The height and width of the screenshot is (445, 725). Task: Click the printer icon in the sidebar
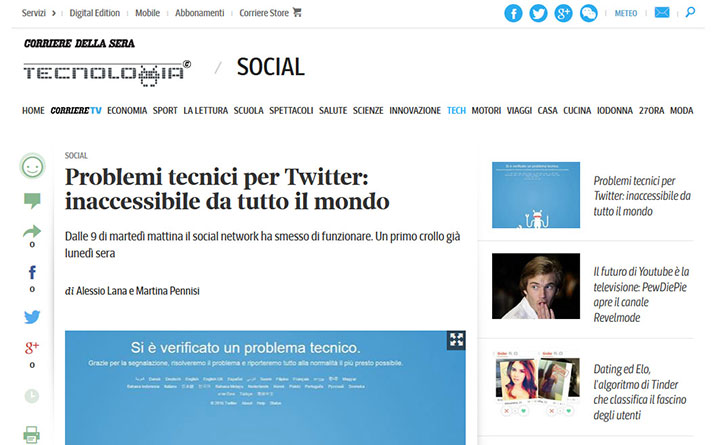coord(31,435)
